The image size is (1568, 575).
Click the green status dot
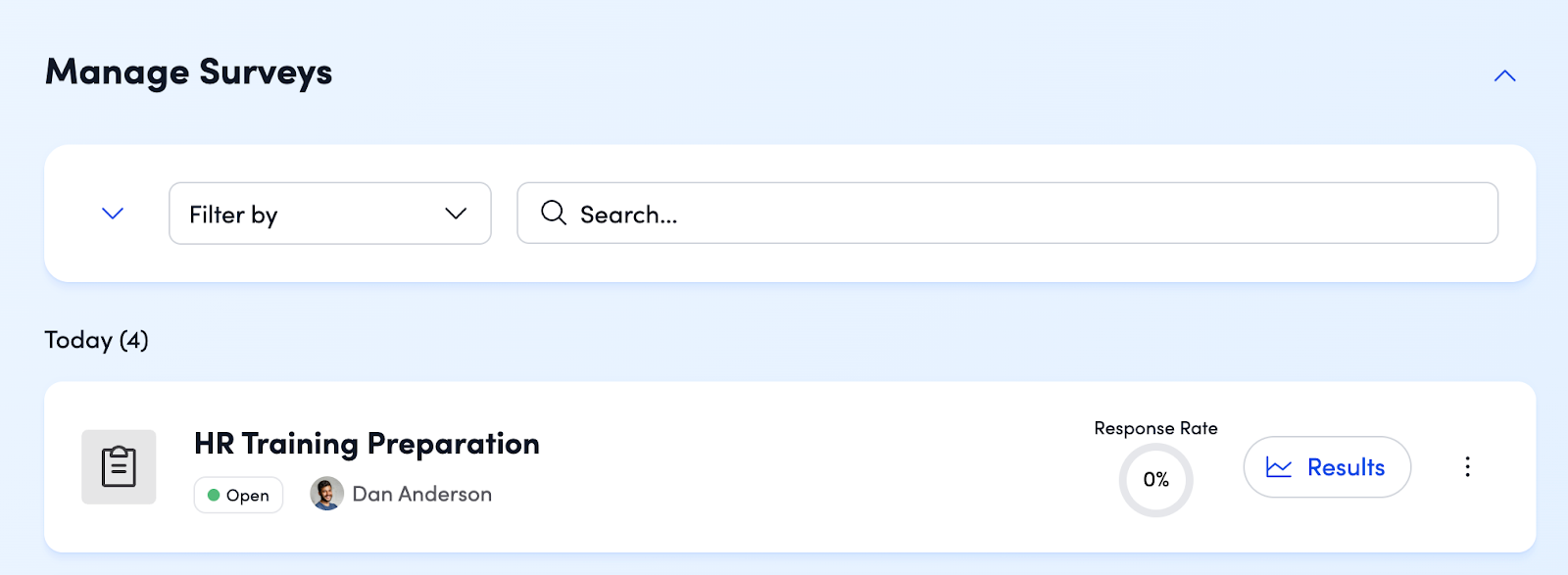214,496
